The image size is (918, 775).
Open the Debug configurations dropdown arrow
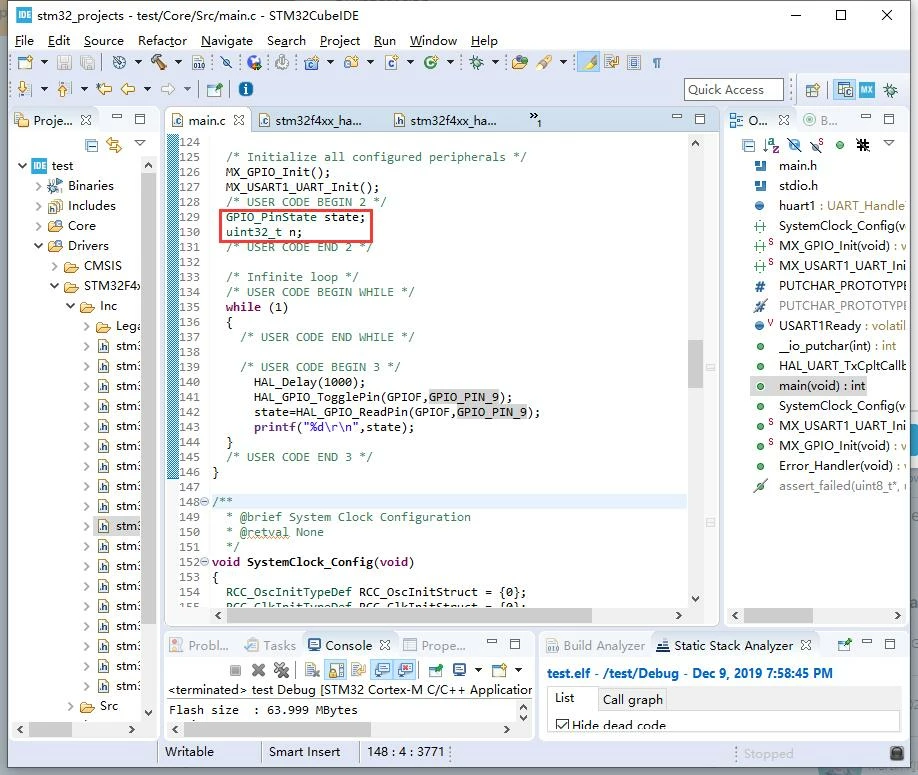point(495,62)
